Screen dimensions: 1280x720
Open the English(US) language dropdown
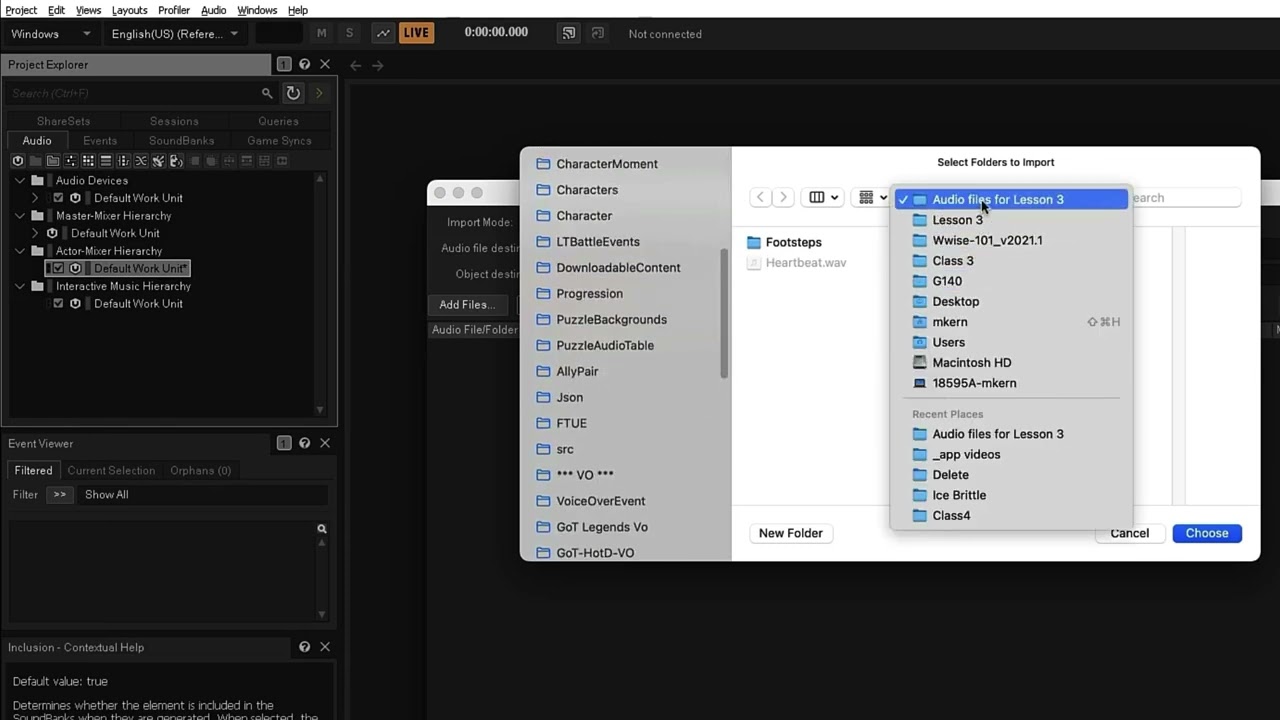coord(175,34)
